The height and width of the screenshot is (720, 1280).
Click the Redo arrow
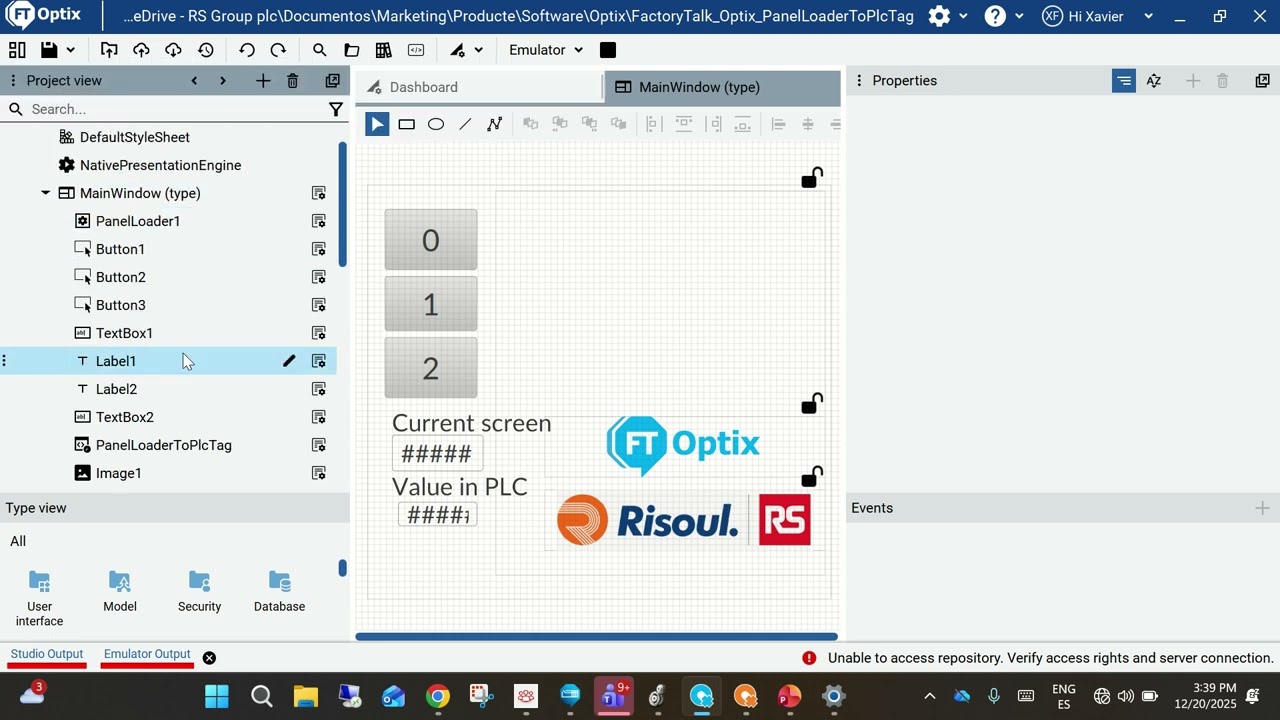click(x=278, y=50)
